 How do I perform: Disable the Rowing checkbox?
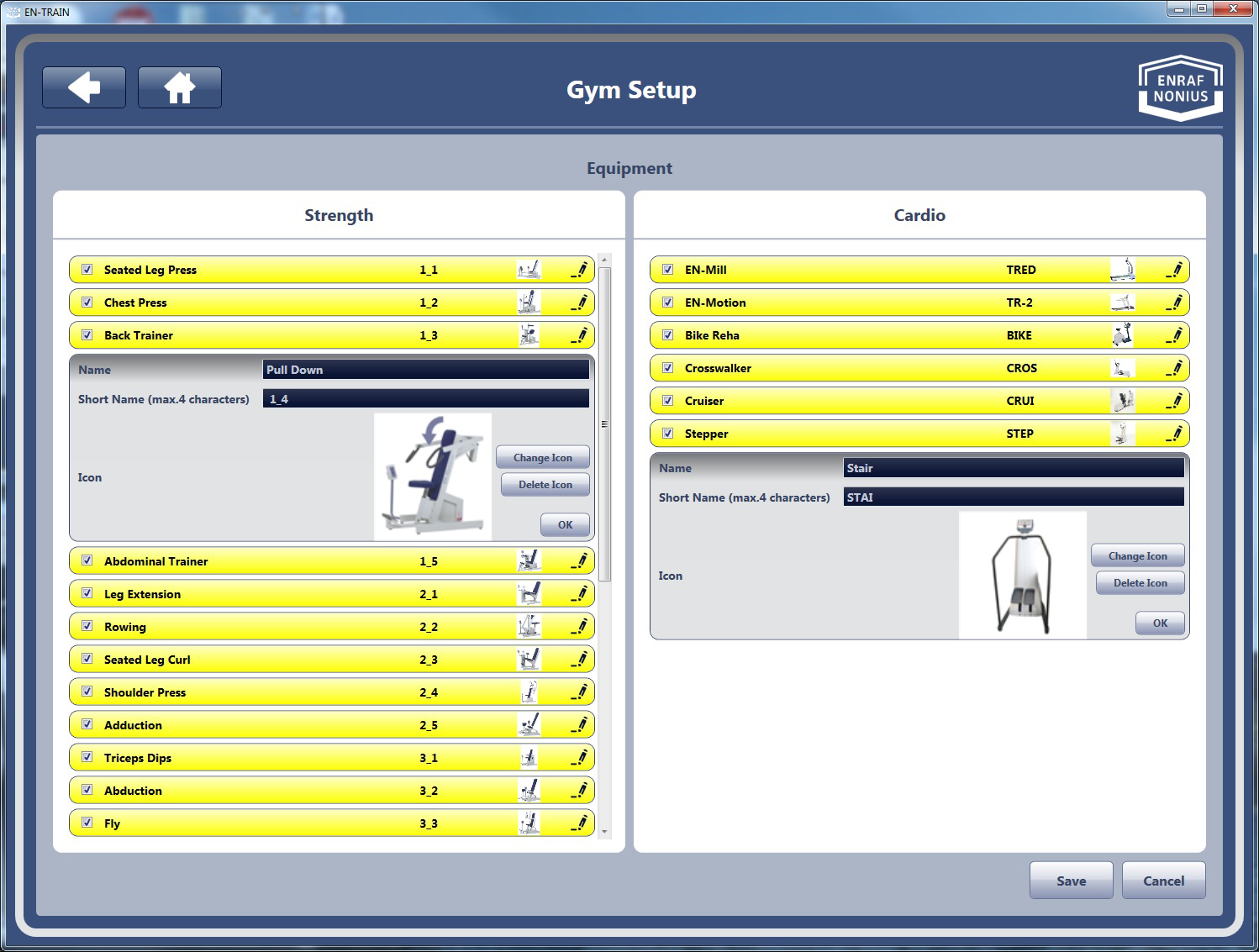[x=87, y=626]
